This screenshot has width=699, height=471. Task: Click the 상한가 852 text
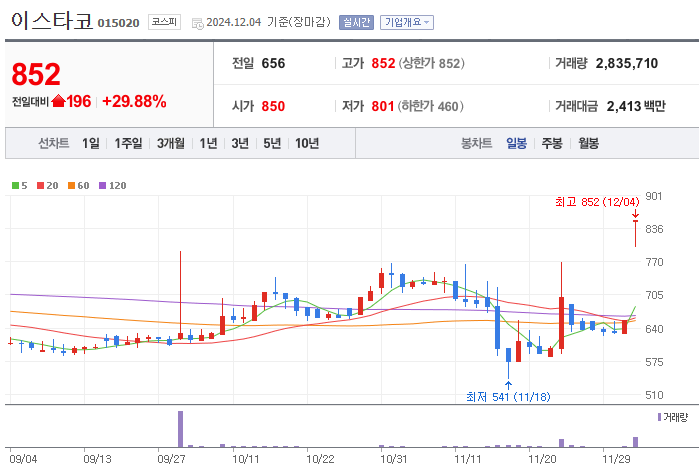click(x=432, y=63)
